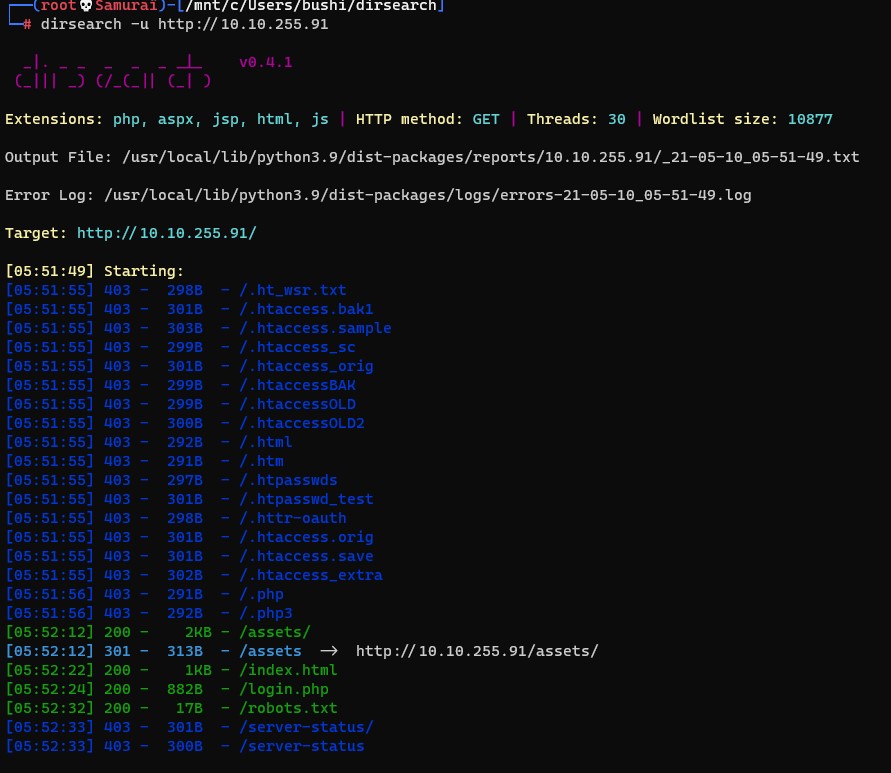891x773 pixels.
Task: Click the version number v0.4.1
Action: point(265,62)
